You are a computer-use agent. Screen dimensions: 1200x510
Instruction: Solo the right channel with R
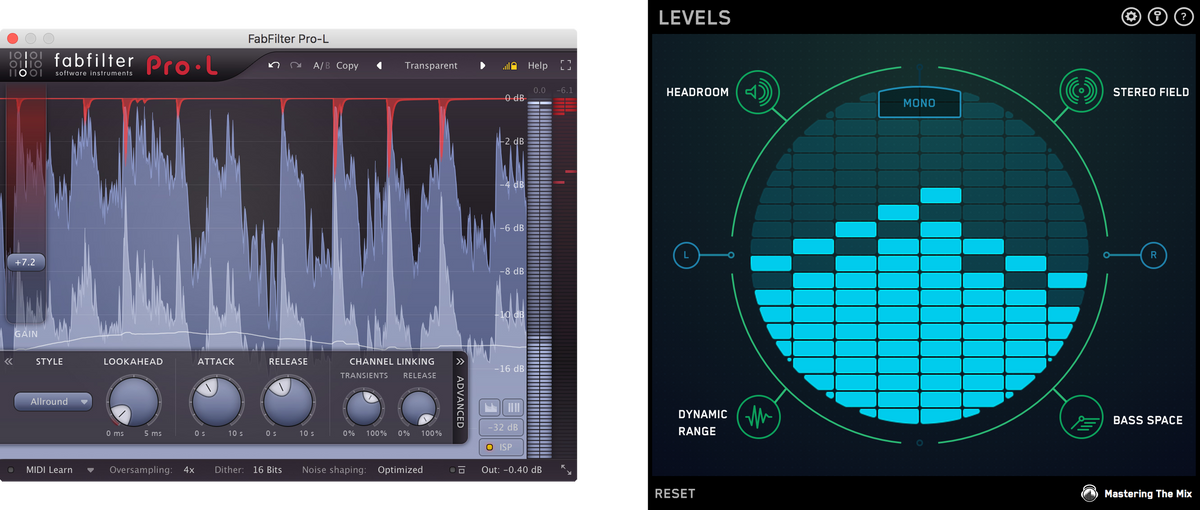tap(1153, 255)
